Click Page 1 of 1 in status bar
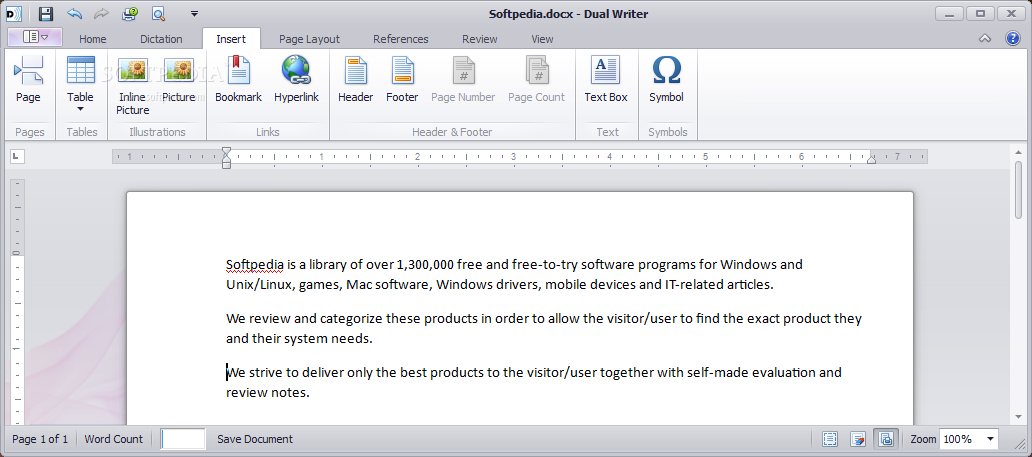 click(x=40, y=439)
